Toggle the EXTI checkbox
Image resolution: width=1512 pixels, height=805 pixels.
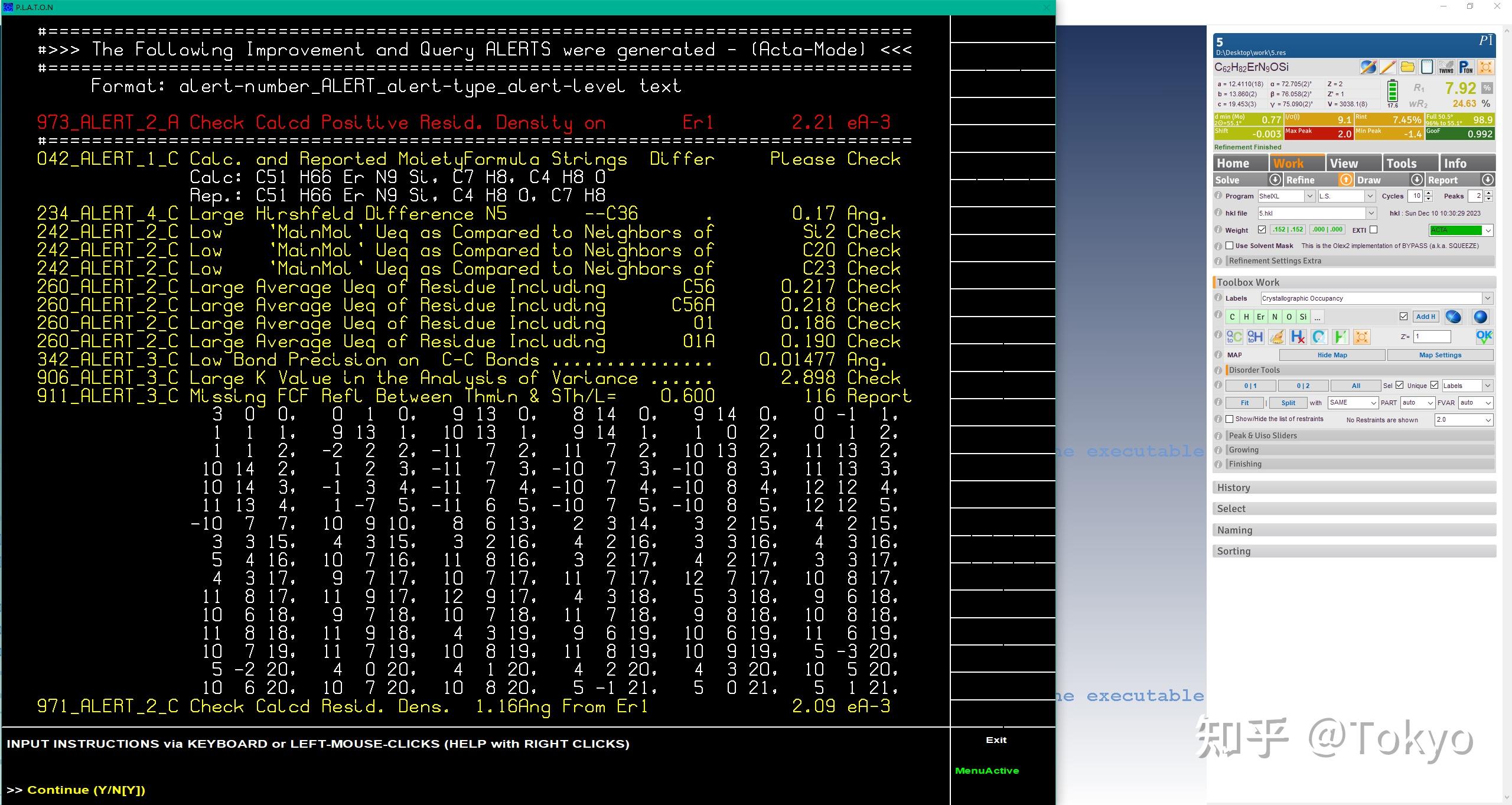pyautogui.click(x=1374, y=230)
